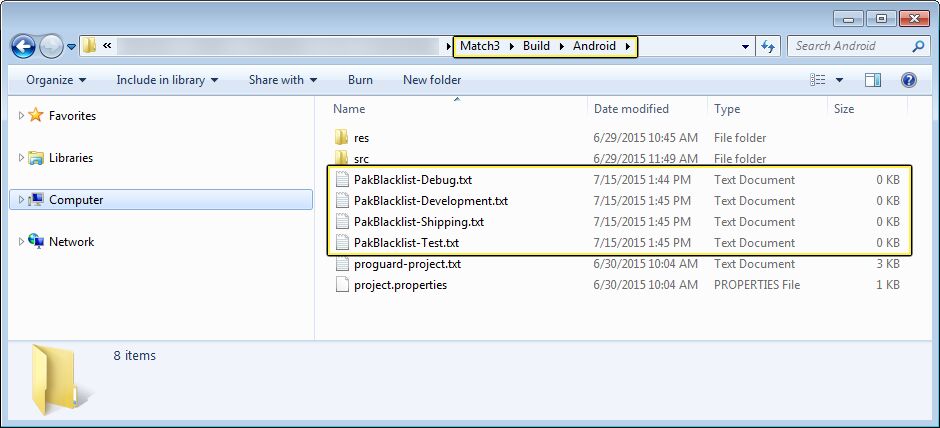Image resolution: width=940 pixels, height=428 pixels.
Task: Click the Refresh button beside address bar
Action: pyautogui.click(x=769, y=46)
